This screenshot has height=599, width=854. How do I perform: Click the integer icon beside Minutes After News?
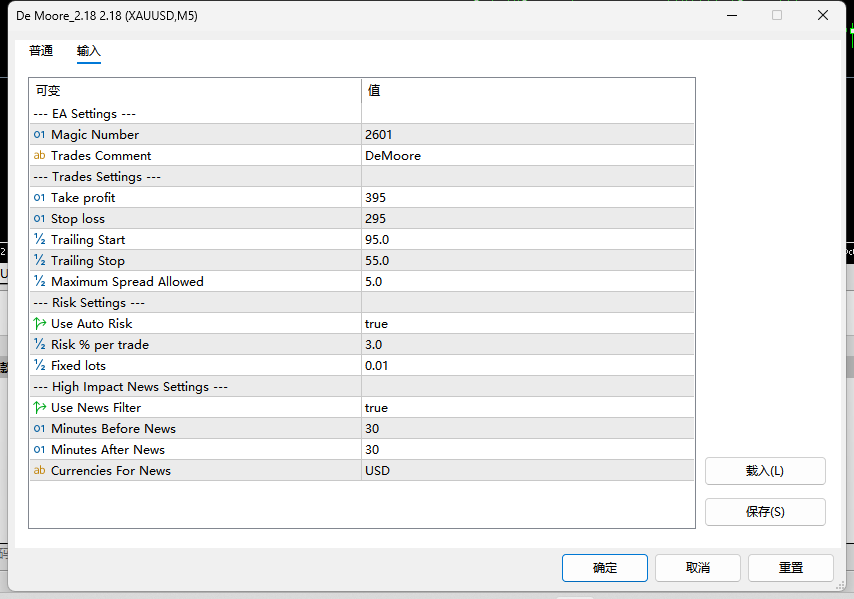pyautogui.click(x=39, y=450)
